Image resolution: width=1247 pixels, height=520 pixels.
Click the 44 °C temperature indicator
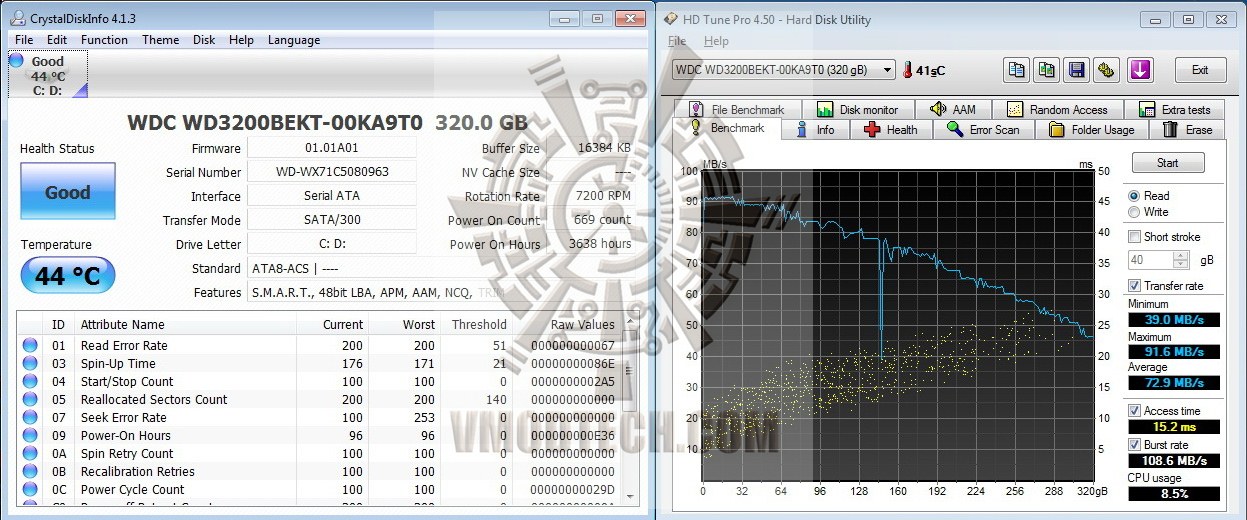67,275
